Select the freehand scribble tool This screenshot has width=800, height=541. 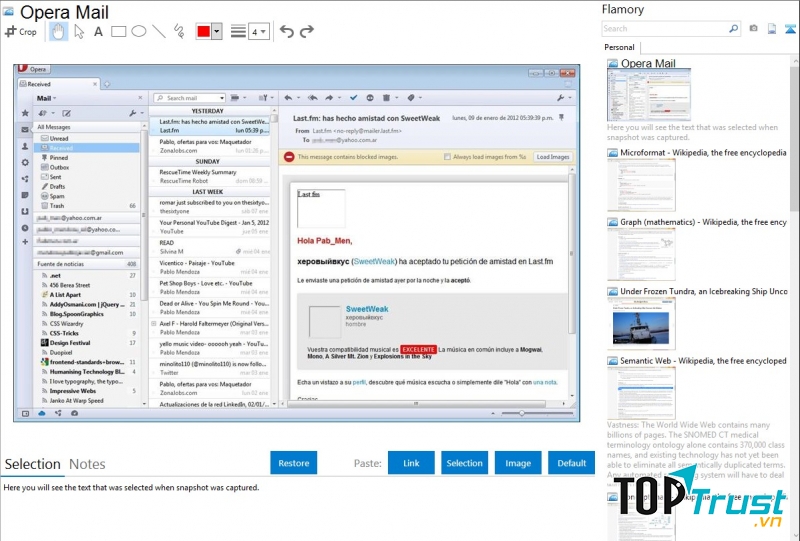[x=179, y=32]
